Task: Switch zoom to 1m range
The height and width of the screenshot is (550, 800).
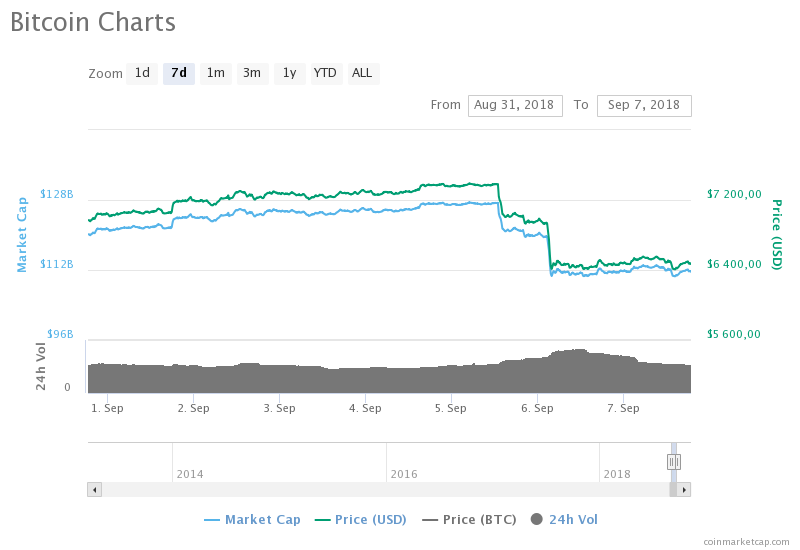Action: (x=215, y=73)
